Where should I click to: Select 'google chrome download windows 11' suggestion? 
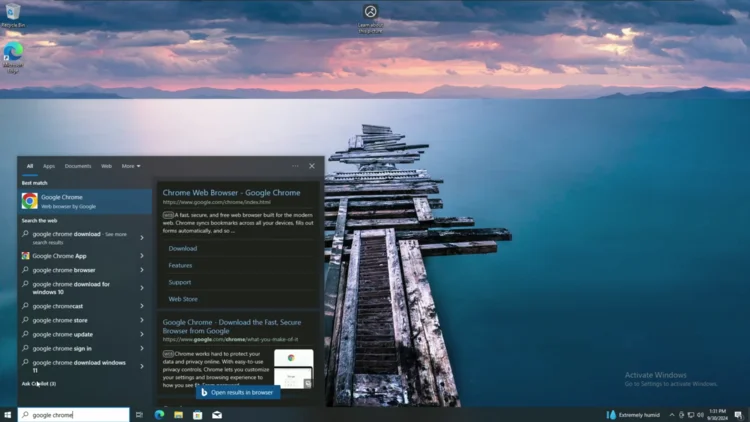tap(79, 366)
